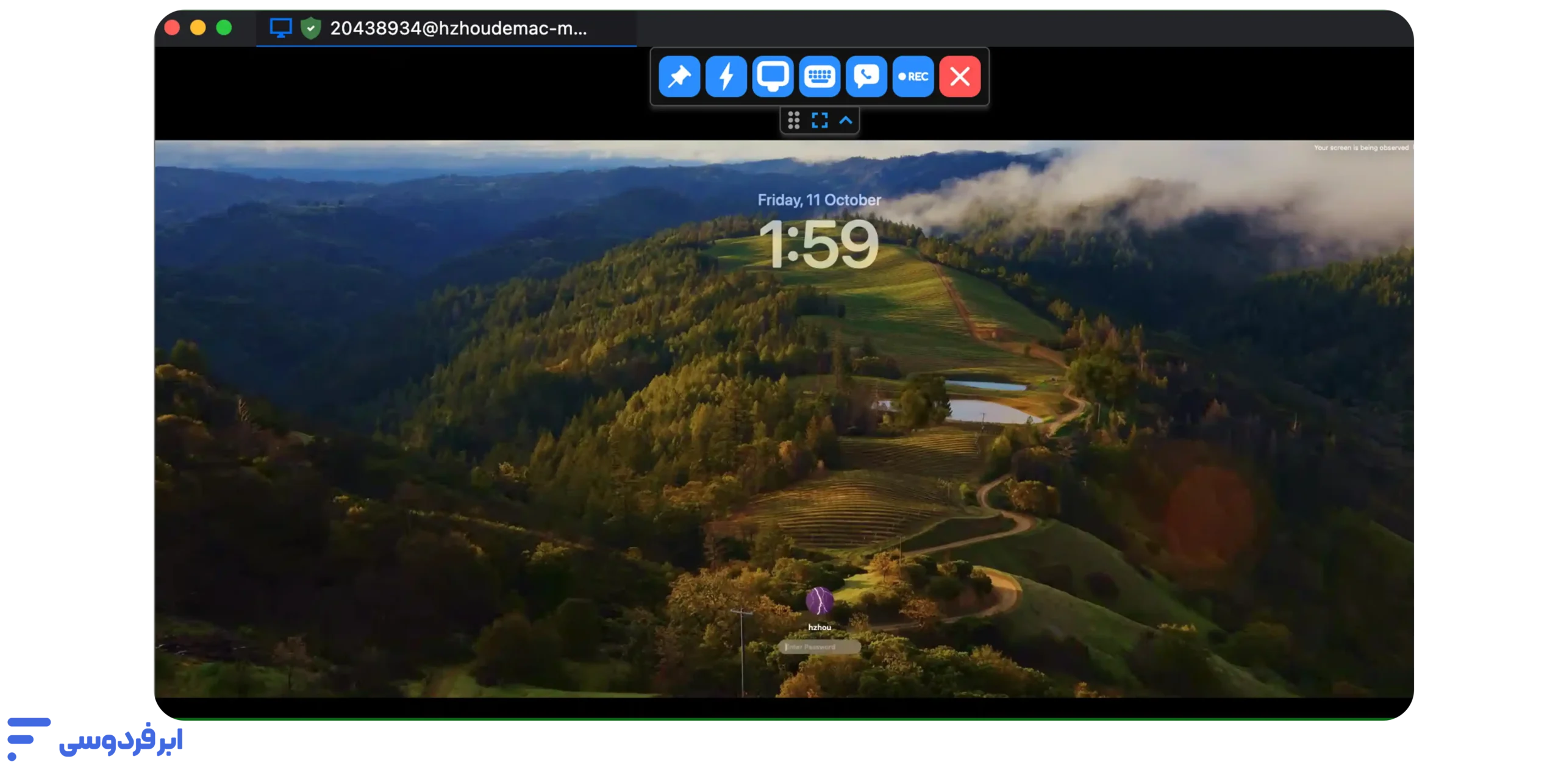1561x784 pixels.
Task: Toggle full screen mode icon
Action: click(820, 121)
